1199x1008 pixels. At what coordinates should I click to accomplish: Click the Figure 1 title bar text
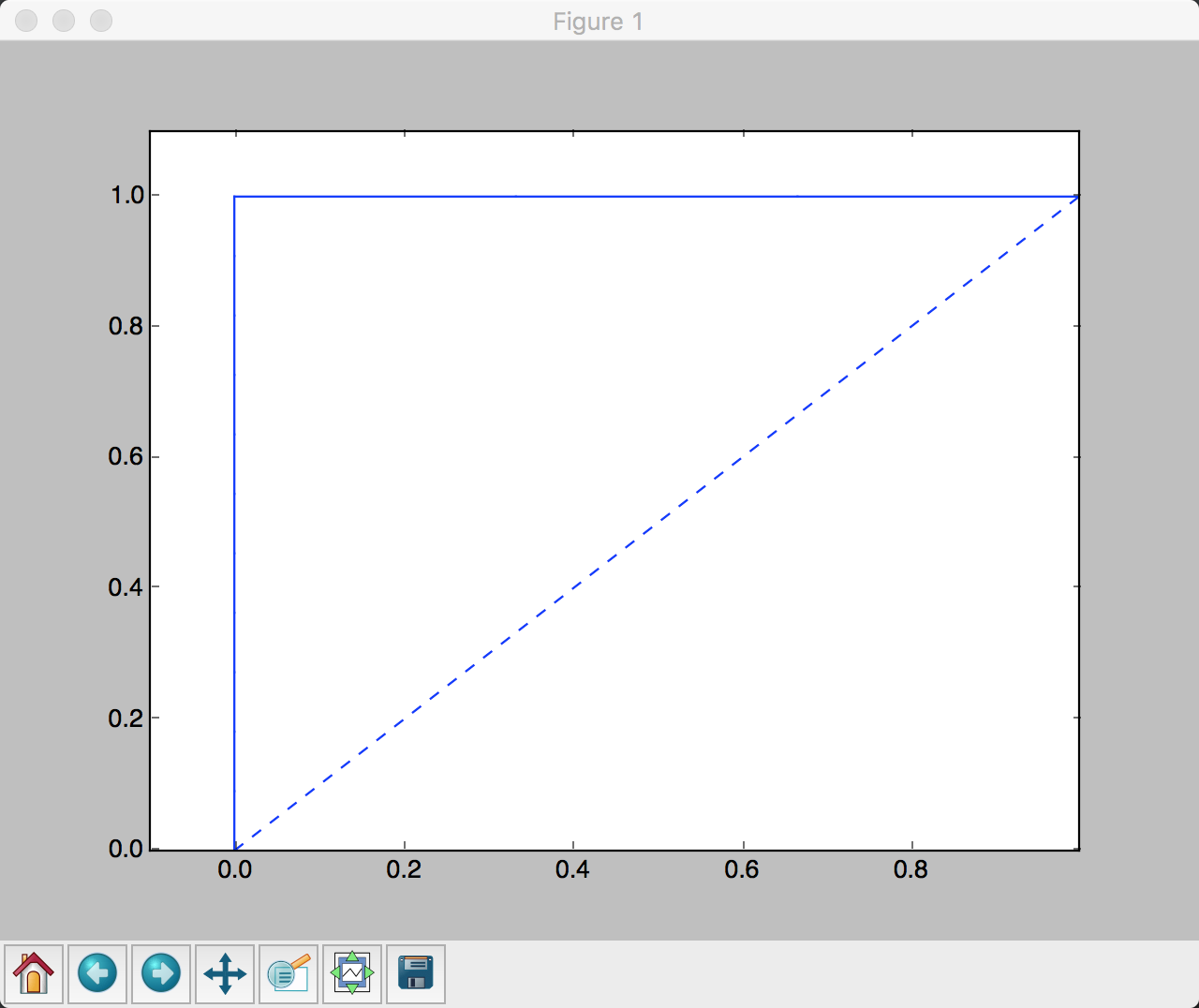pyautogui.click(x=598, y=22)
